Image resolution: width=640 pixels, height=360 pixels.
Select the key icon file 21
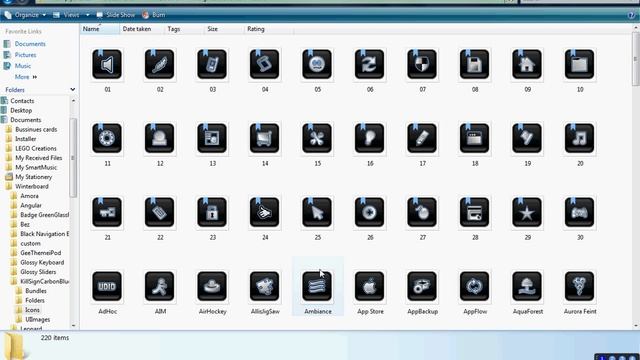coord(107,212)
